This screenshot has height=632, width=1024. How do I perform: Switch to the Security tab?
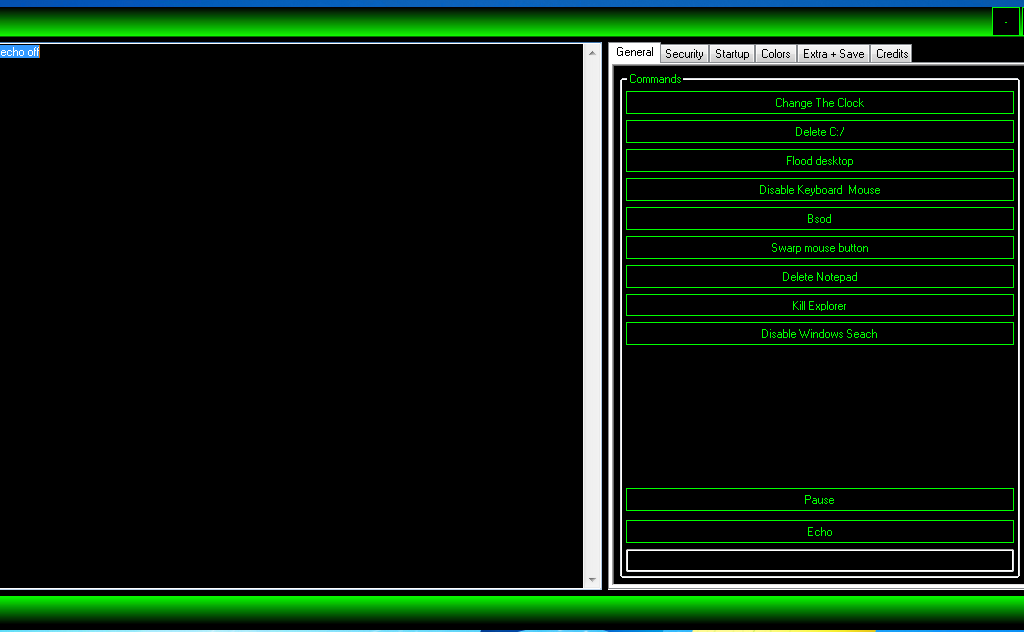[683, 53]
